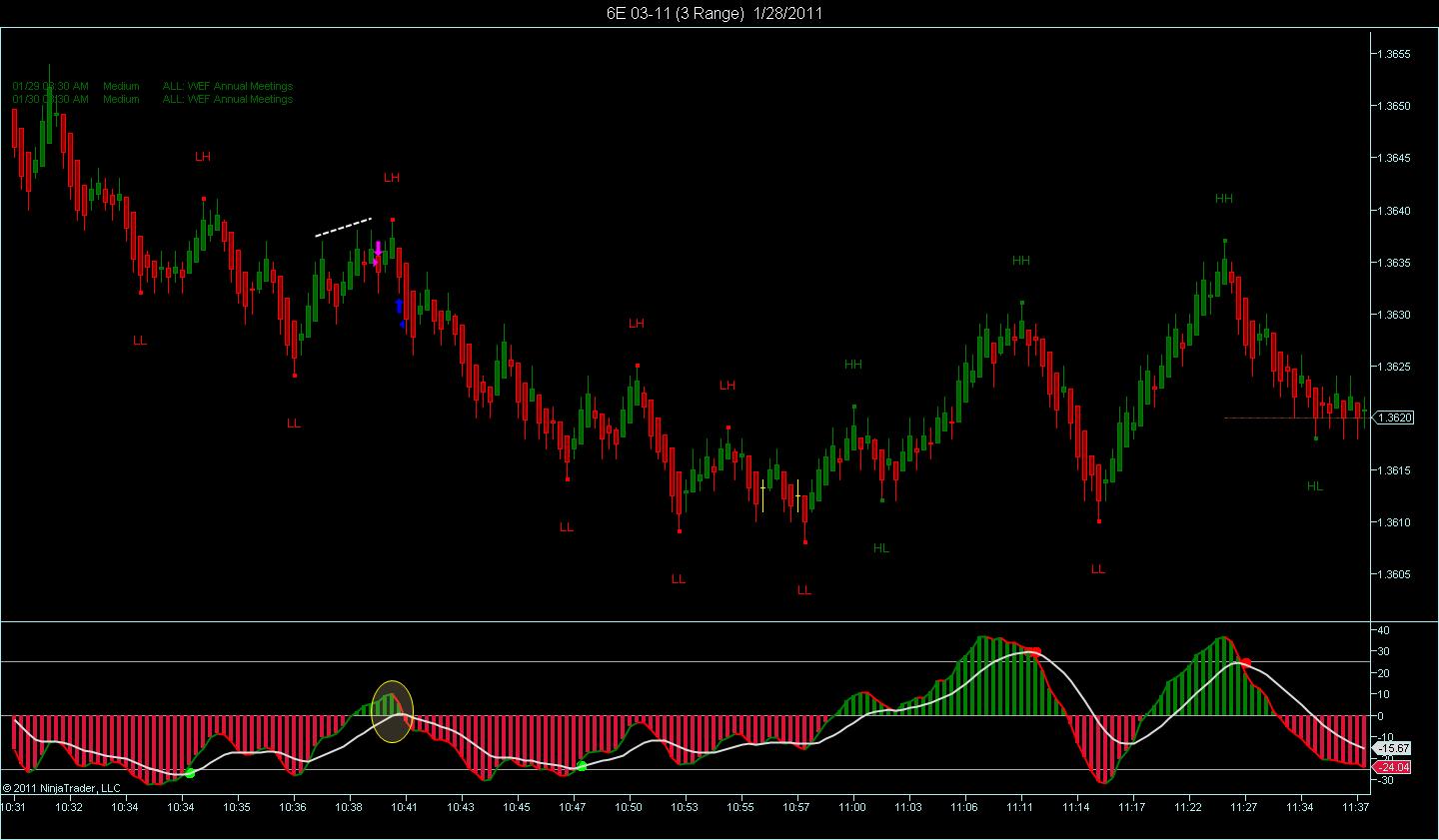Click the -30 indicator axis label
1439x840 pixels.
click(1384, 780)
